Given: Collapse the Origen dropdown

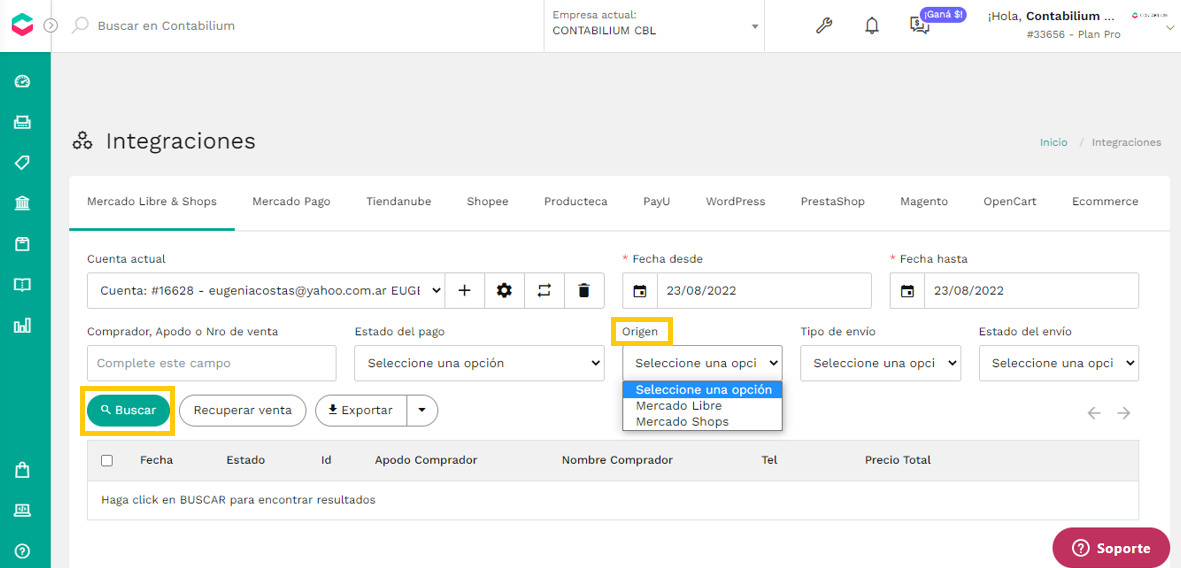Looking at the screenshot, I should (x=702, y=363).
